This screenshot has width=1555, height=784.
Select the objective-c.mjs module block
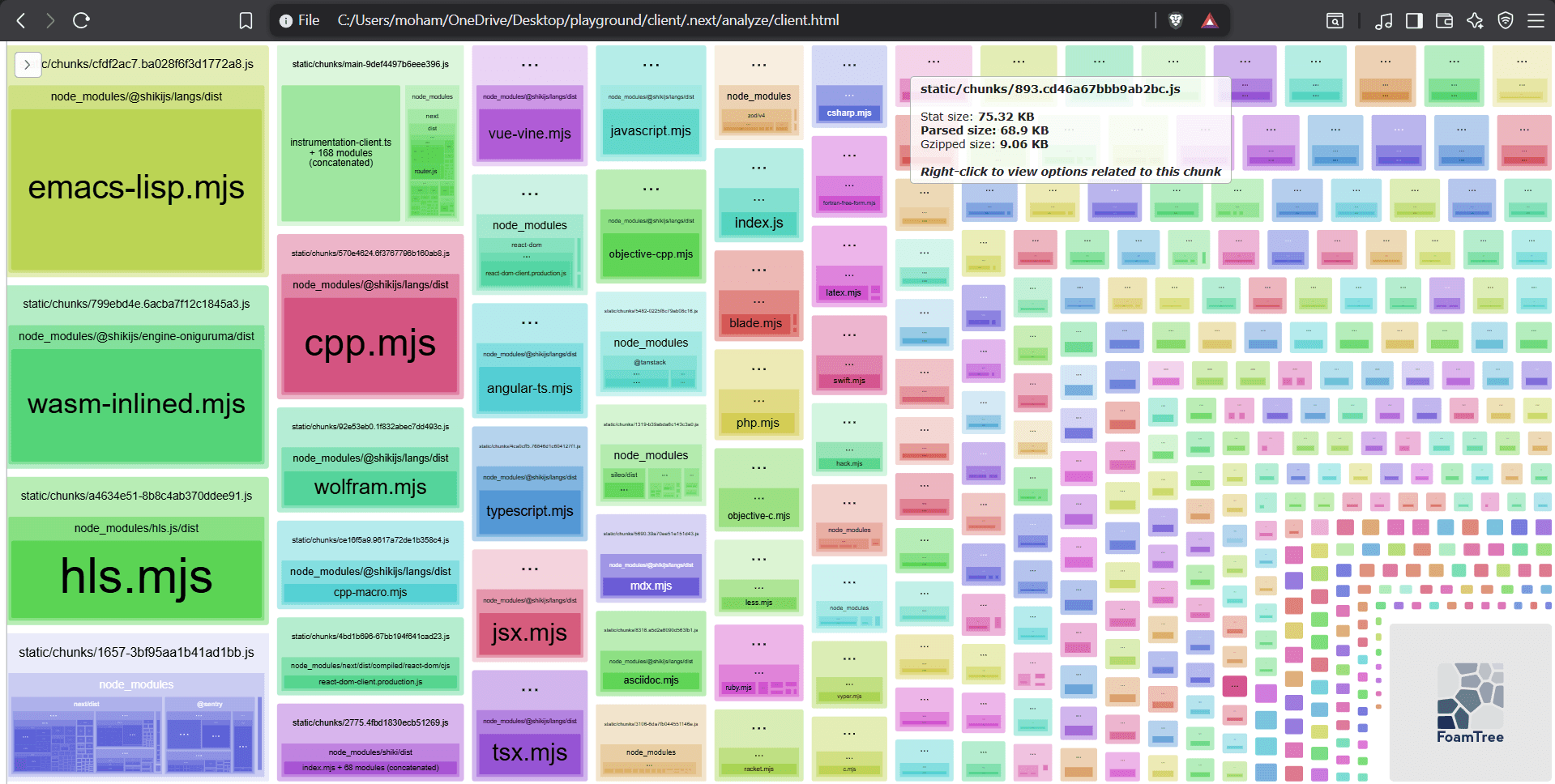pos(758,516)
